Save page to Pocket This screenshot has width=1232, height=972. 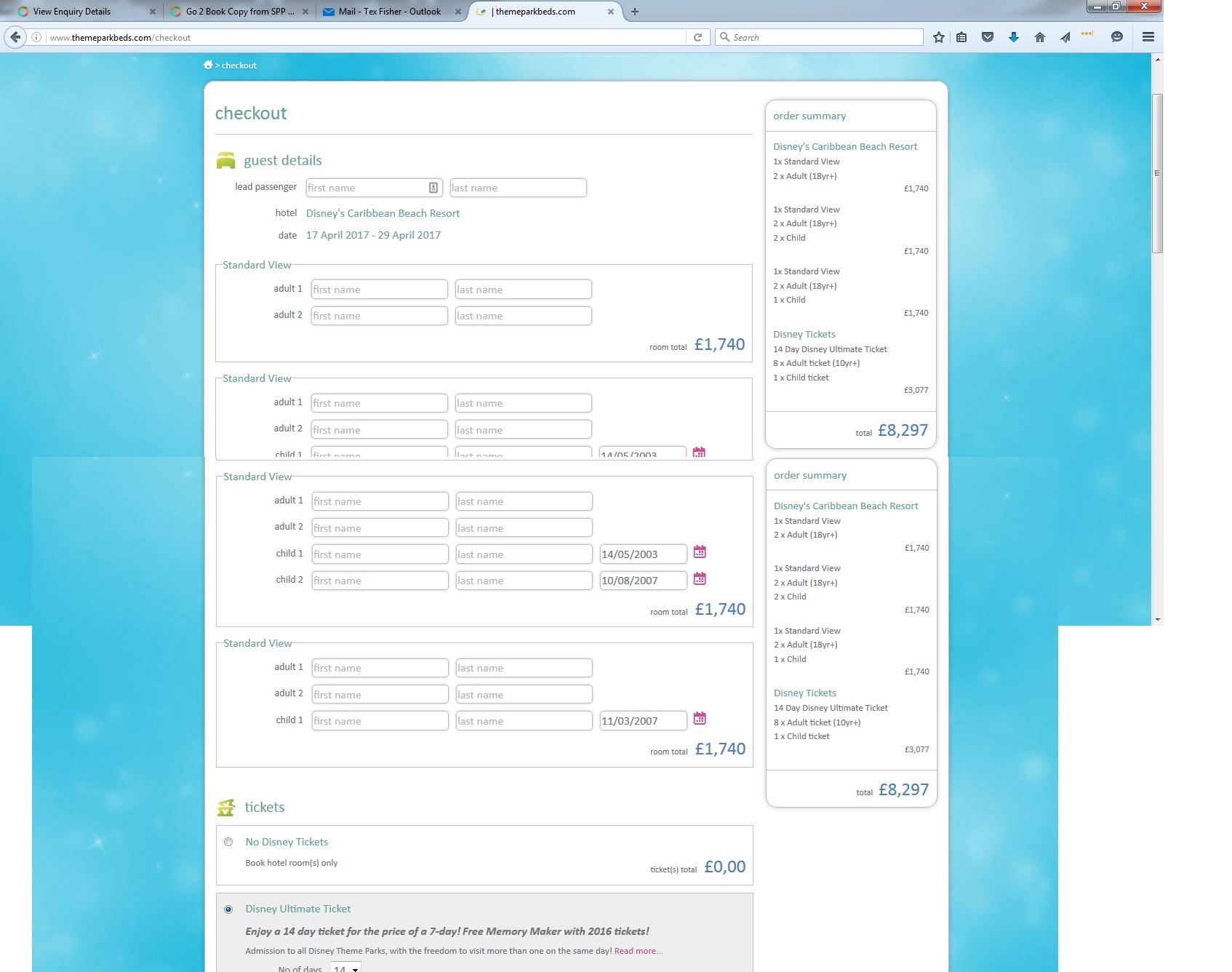[988, 37]
